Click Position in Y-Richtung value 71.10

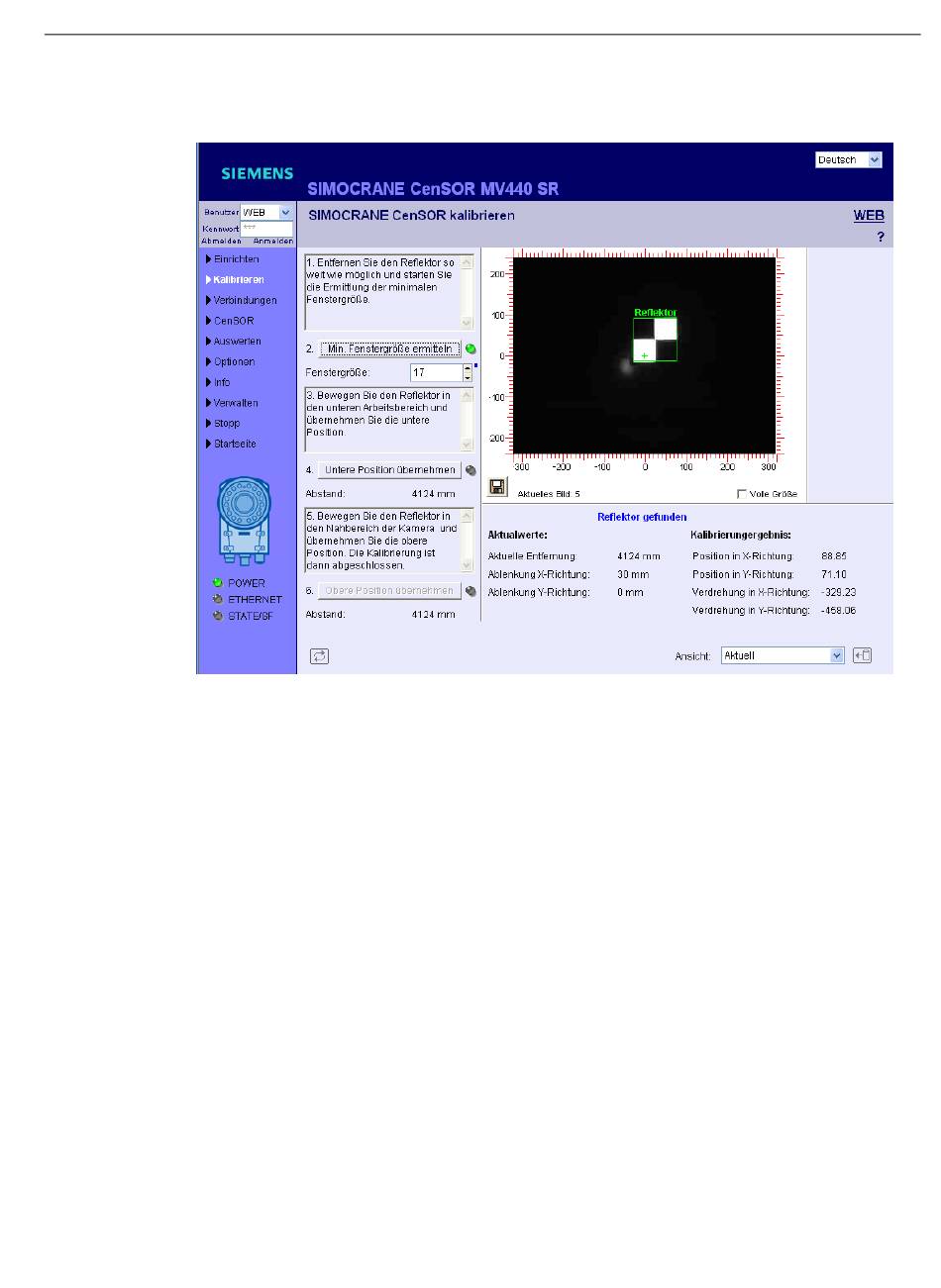[x=834, y=574]
